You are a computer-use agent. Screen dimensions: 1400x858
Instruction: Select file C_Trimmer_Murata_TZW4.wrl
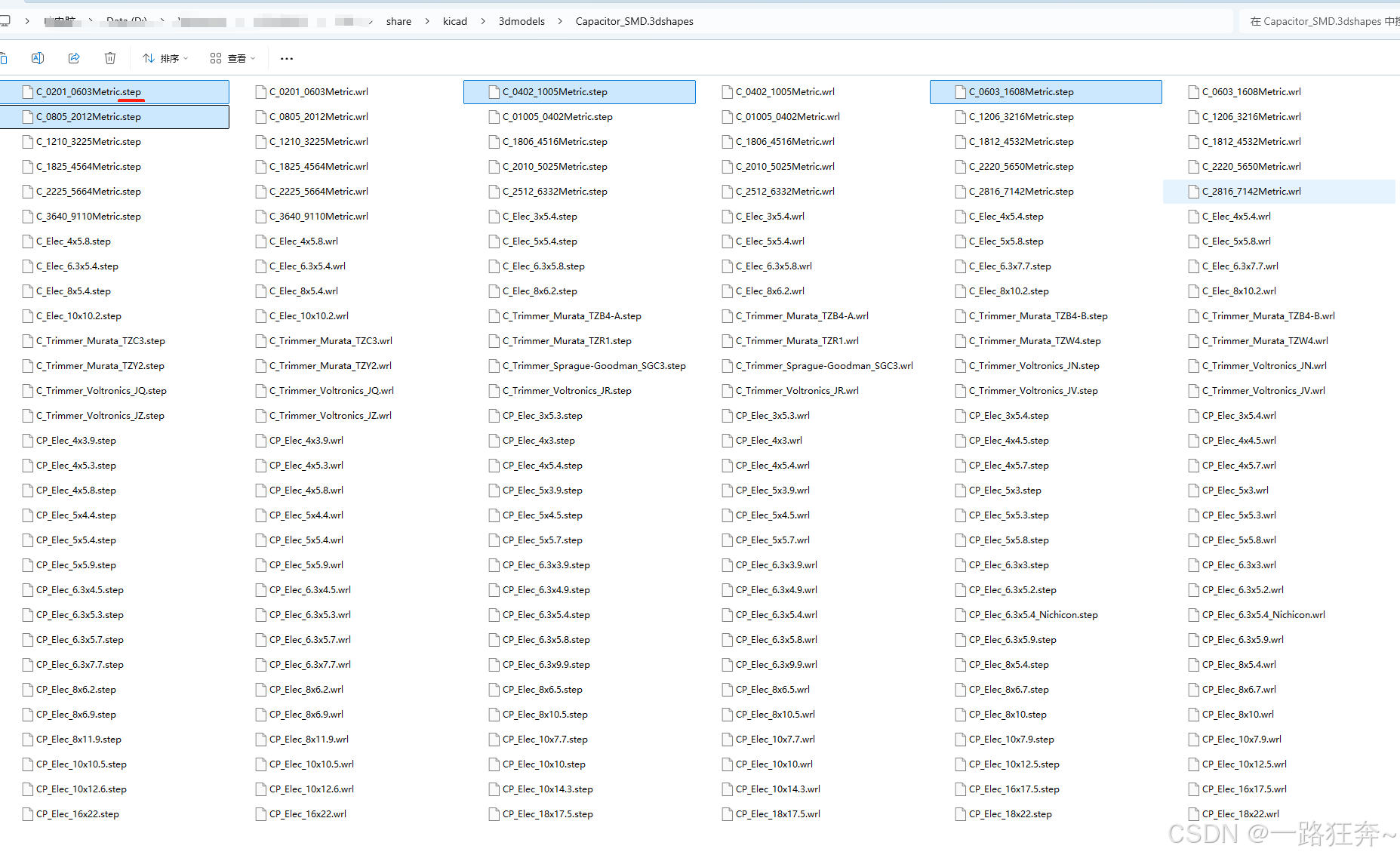pyautogui.click(x=1265, y=341)
